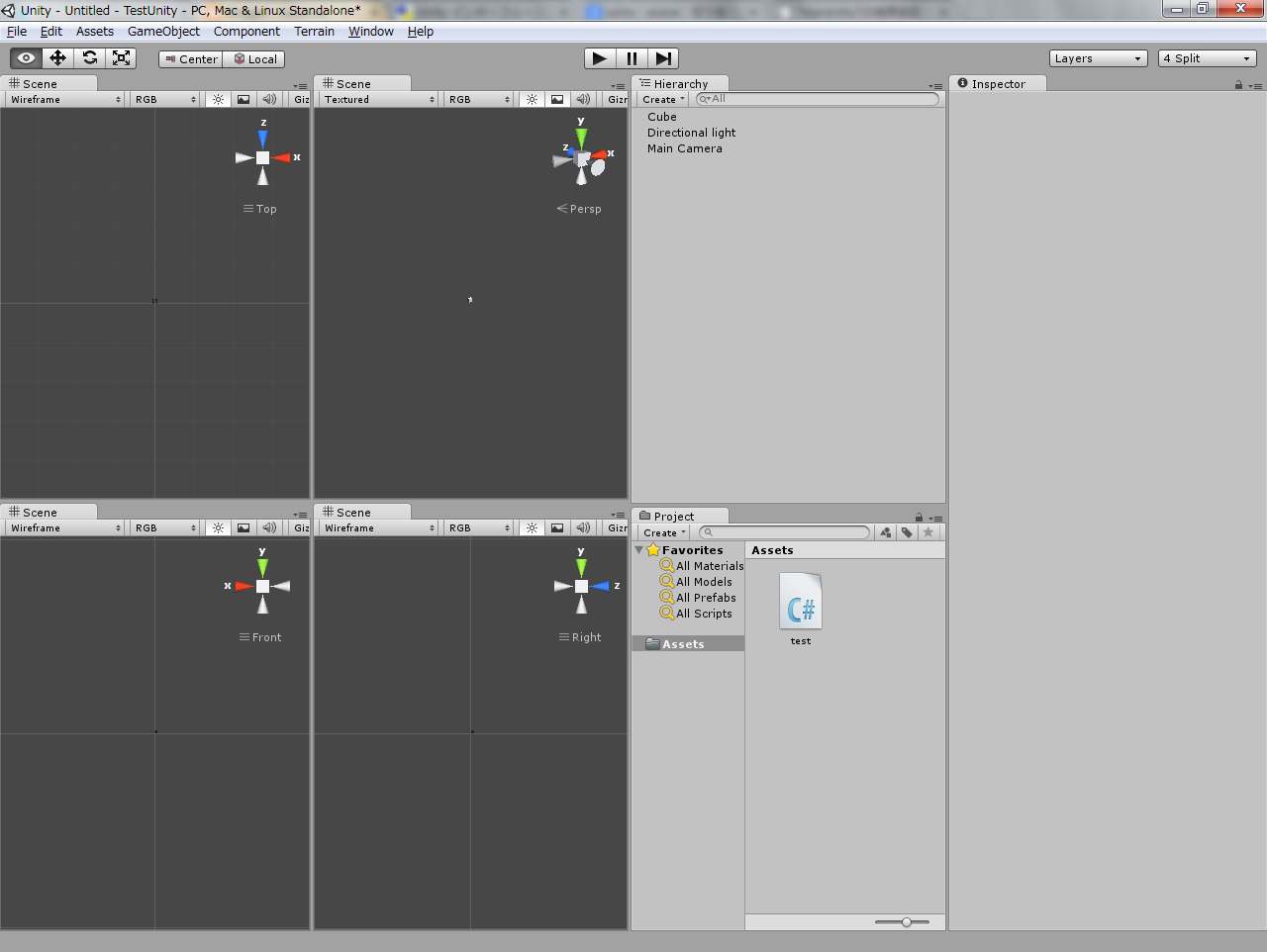Open the Layers dropdown

click(x=1098, y=57)
